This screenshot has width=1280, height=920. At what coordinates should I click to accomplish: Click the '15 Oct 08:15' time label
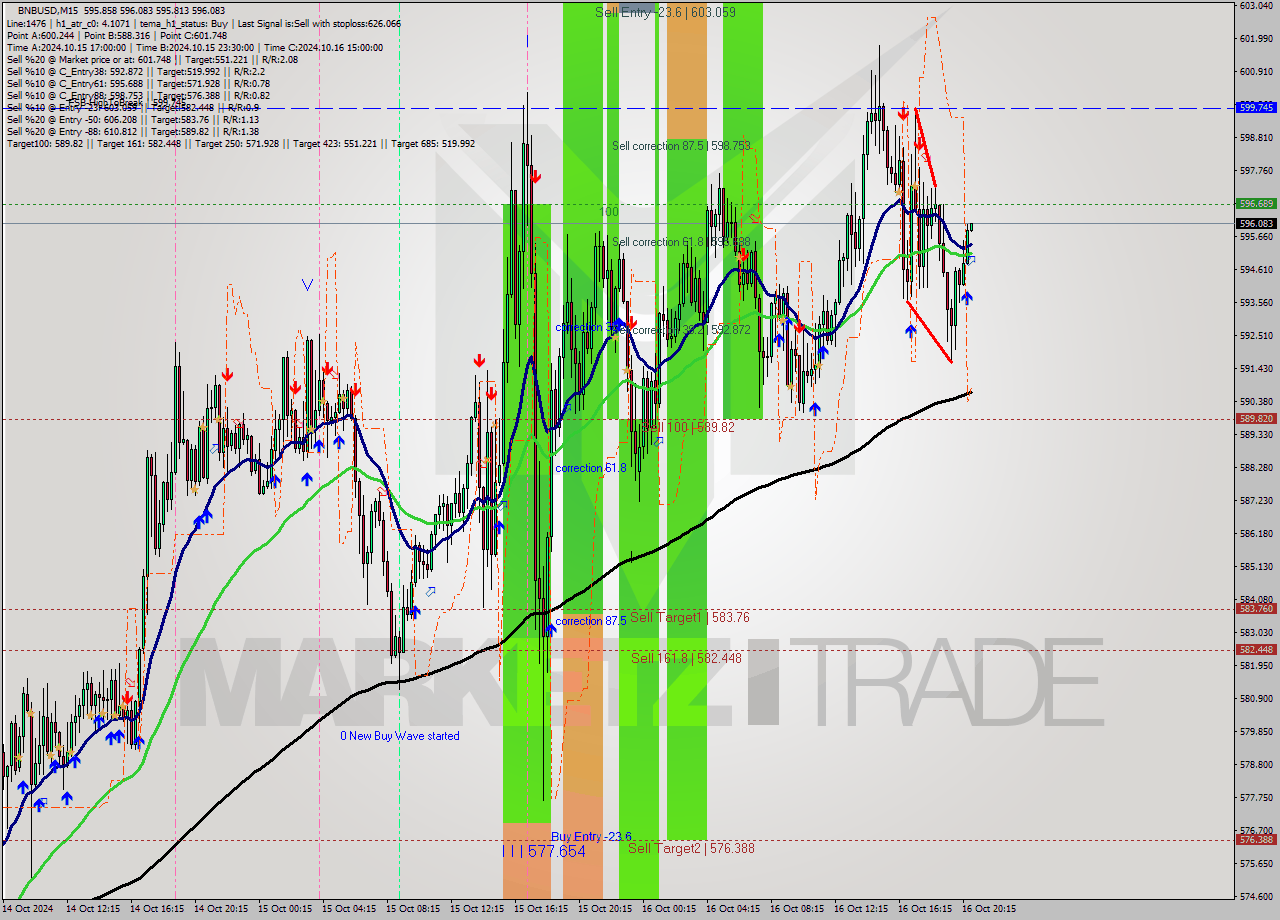tap(413, 909)
